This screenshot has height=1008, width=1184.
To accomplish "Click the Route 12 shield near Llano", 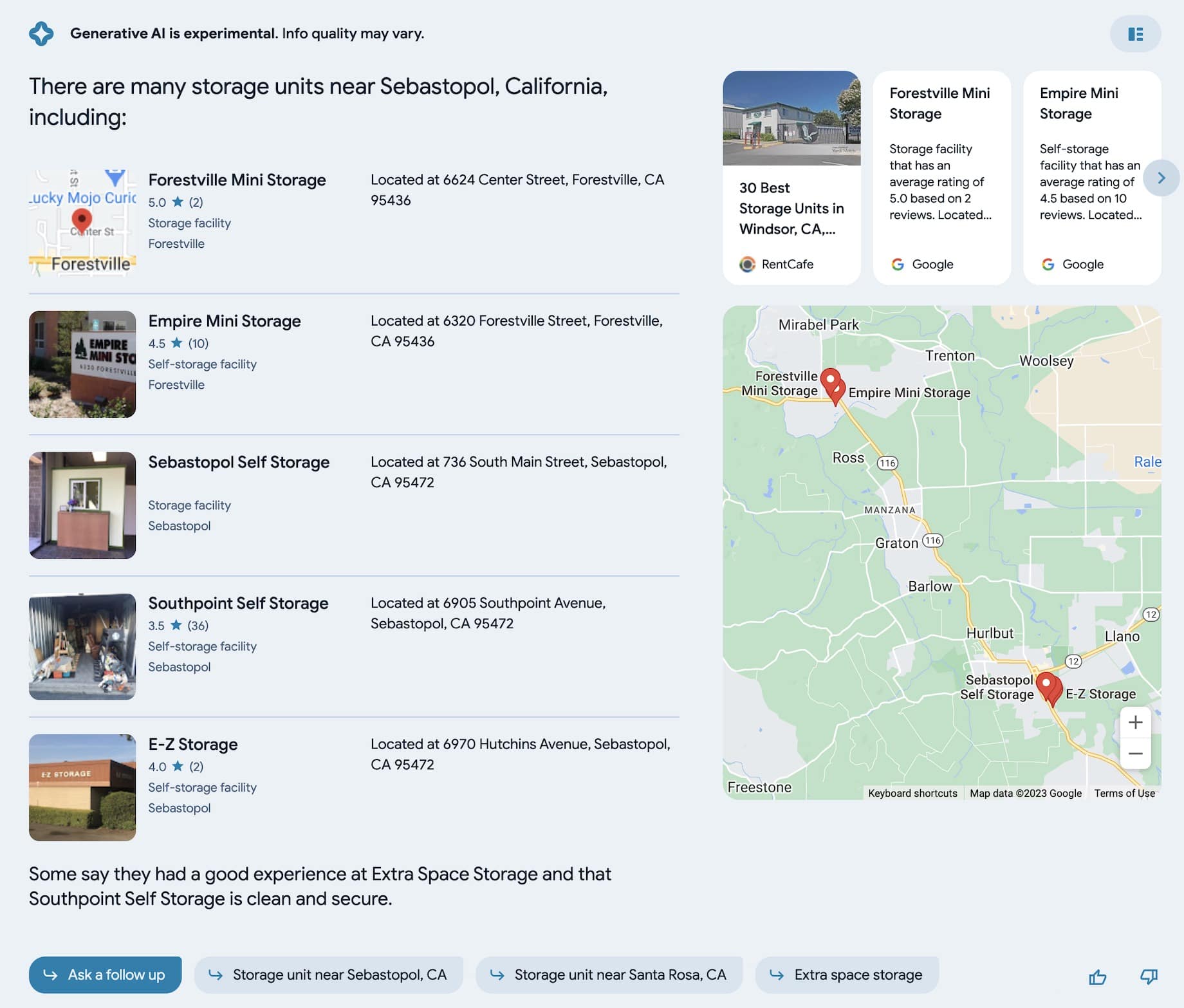I will tap(1151, 615).
